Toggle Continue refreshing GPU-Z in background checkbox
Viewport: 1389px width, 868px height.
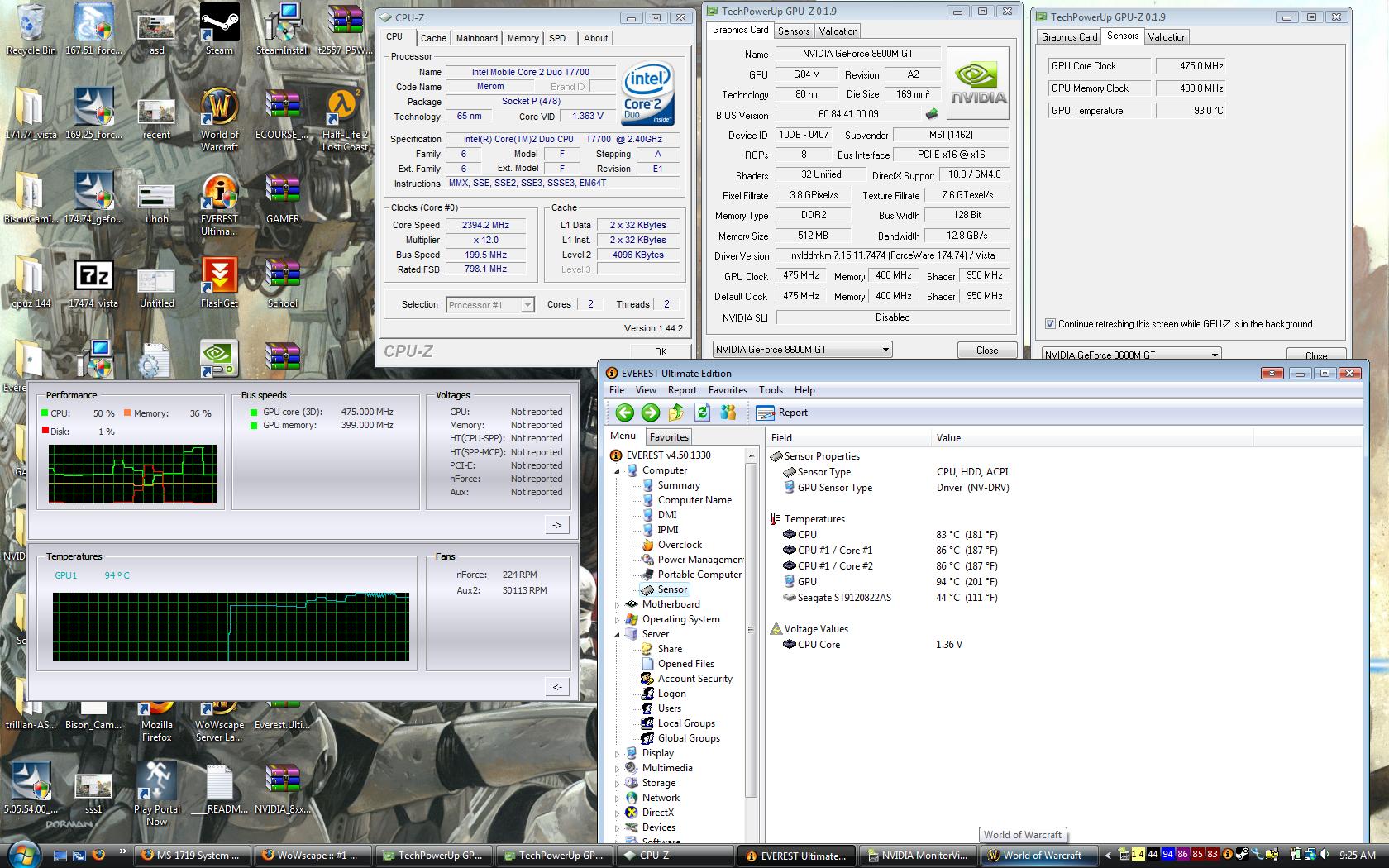[1050, 324]
